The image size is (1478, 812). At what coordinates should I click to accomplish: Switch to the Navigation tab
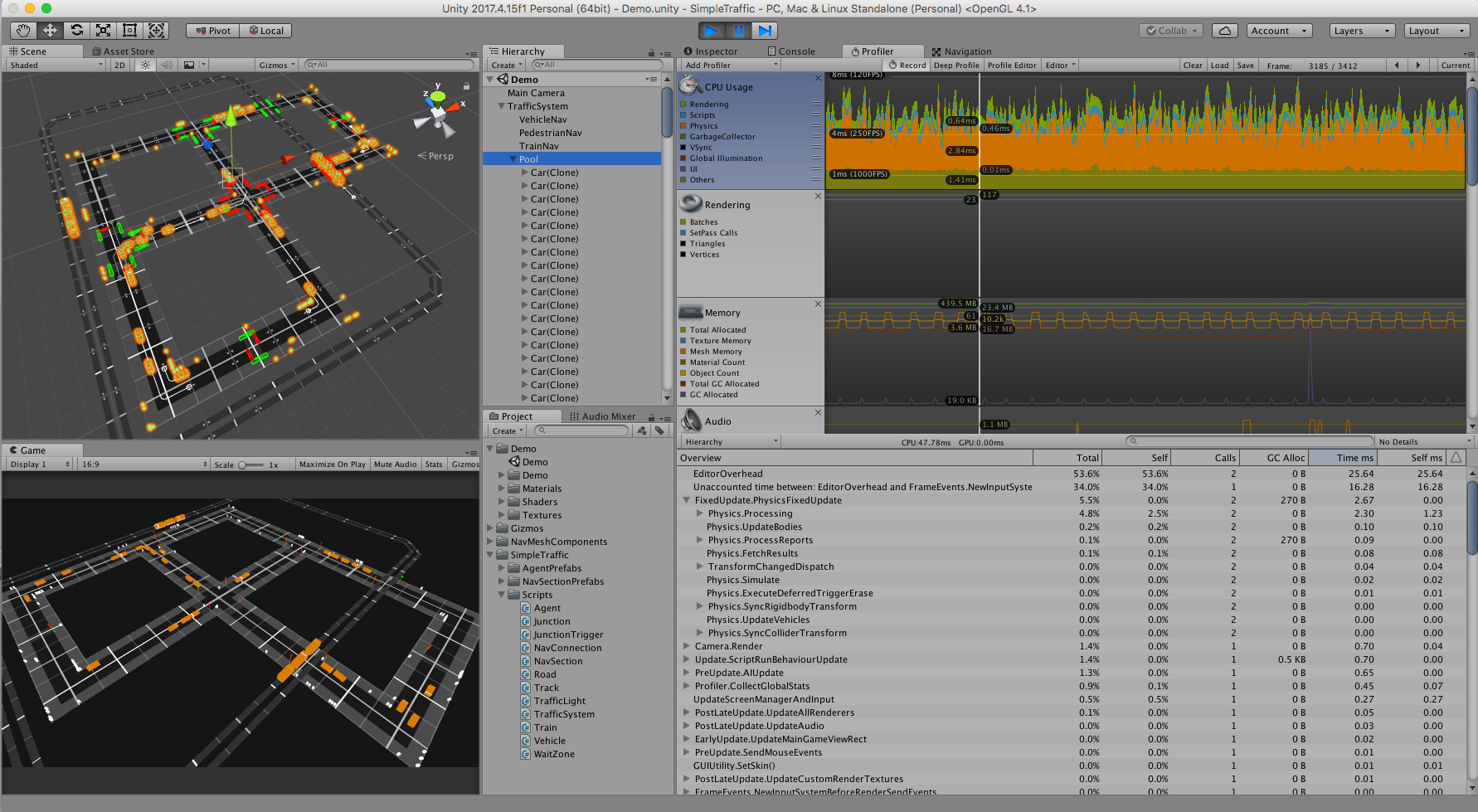(961, 51)
